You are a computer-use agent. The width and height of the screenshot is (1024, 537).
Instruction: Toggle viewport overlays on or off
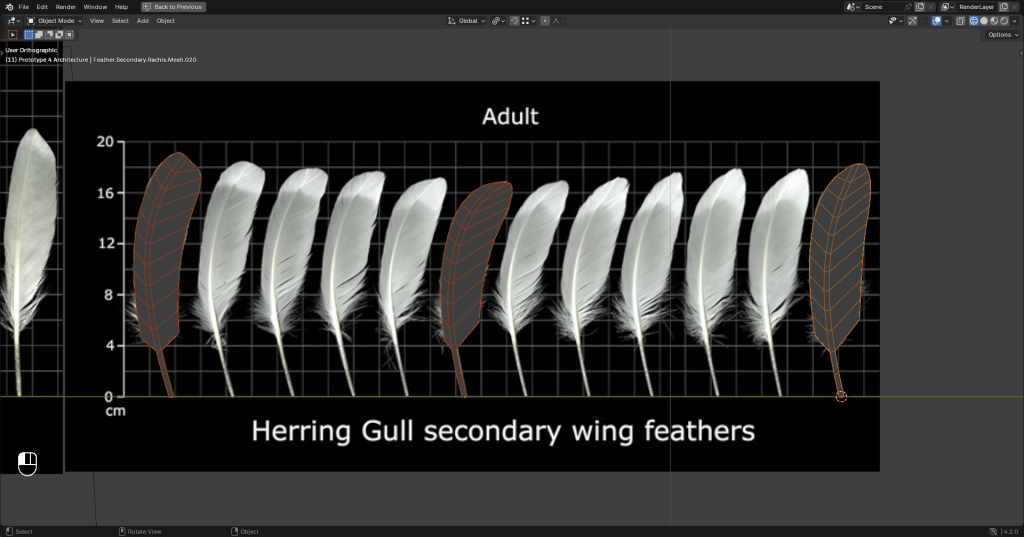pos(935,20)
